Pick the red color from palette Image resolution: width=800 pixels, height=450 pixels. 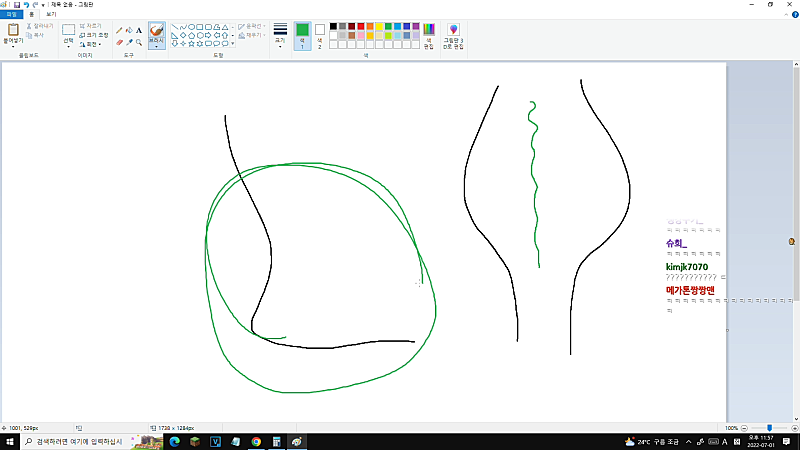pyautogui.click(x=361, y=26)
